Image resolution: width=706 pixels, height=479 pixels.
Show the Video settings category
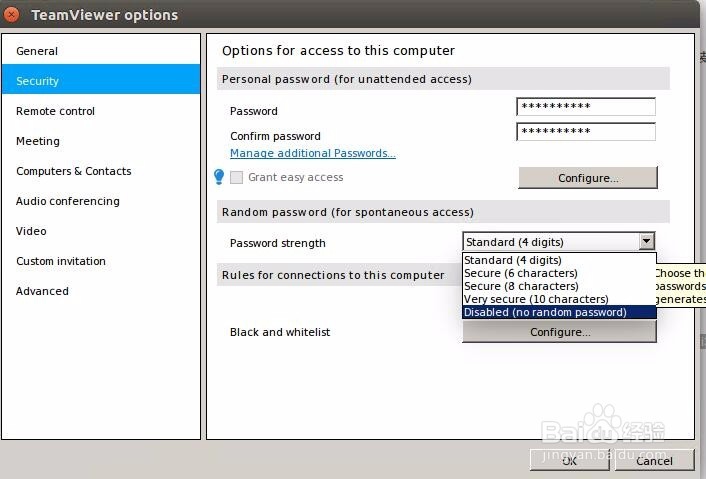click(101, 231)
